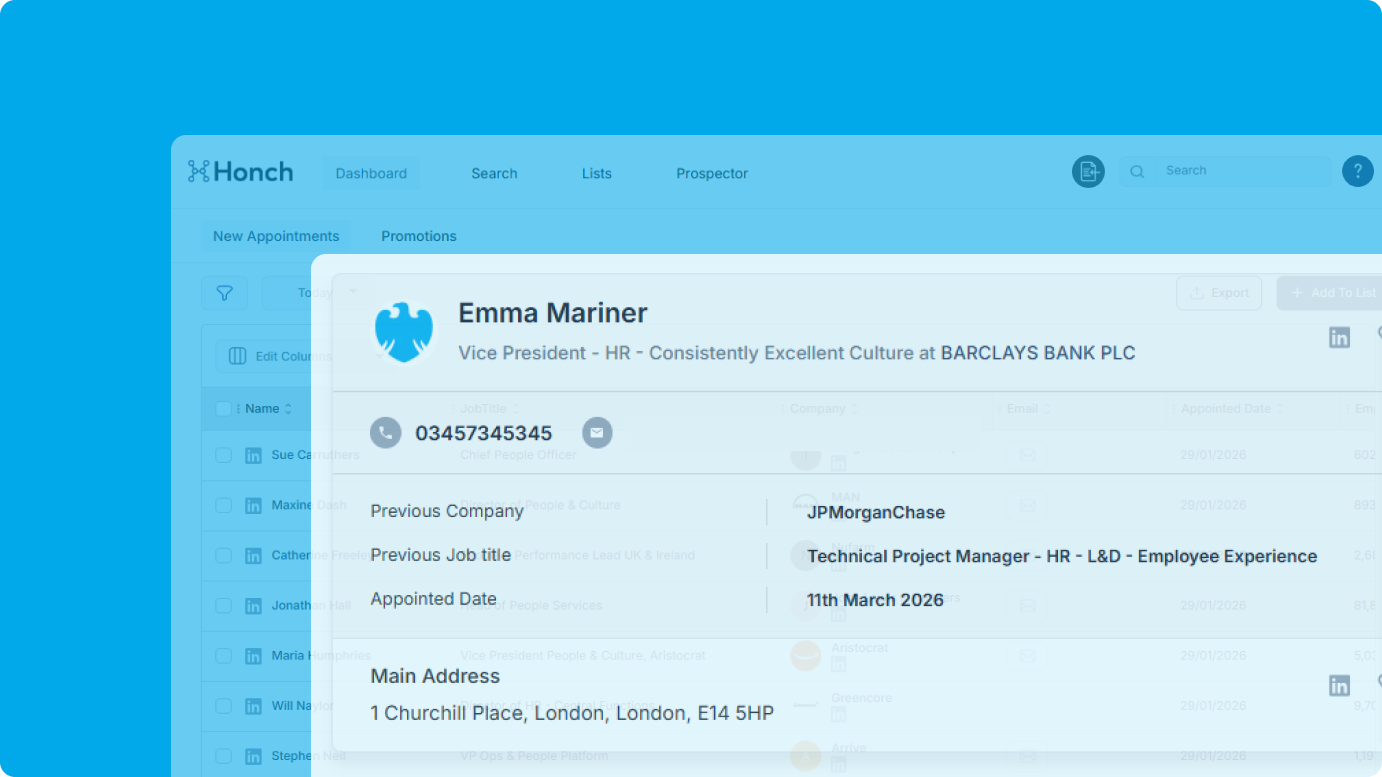1382x777 pixels.
Task: Click the Greencore company cell
Action: point(861,698)
